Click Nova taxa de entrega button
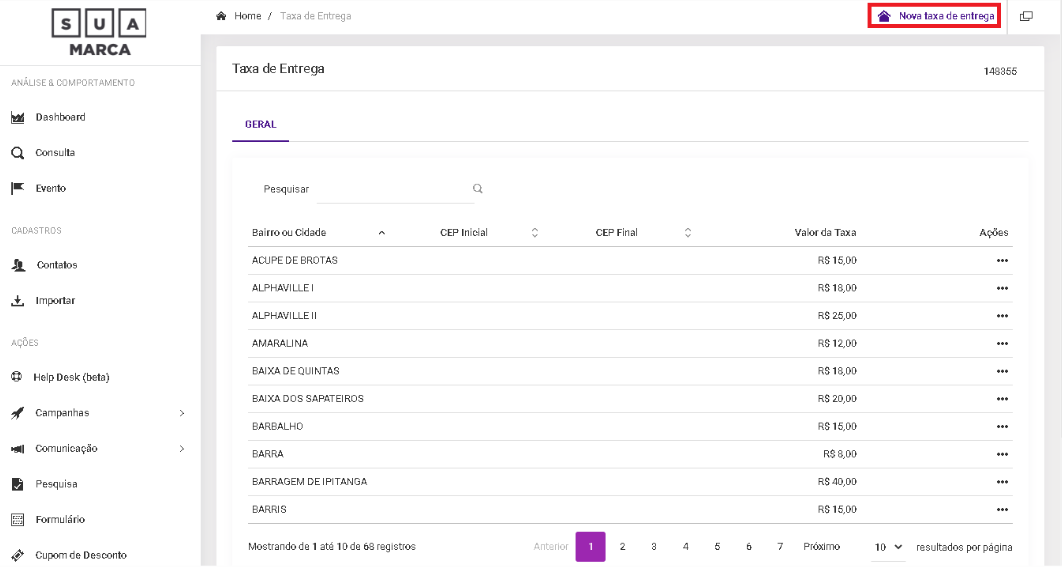The height and width of the screenshot is (567, 1062). pyautogui.click(x=935, y=16)
